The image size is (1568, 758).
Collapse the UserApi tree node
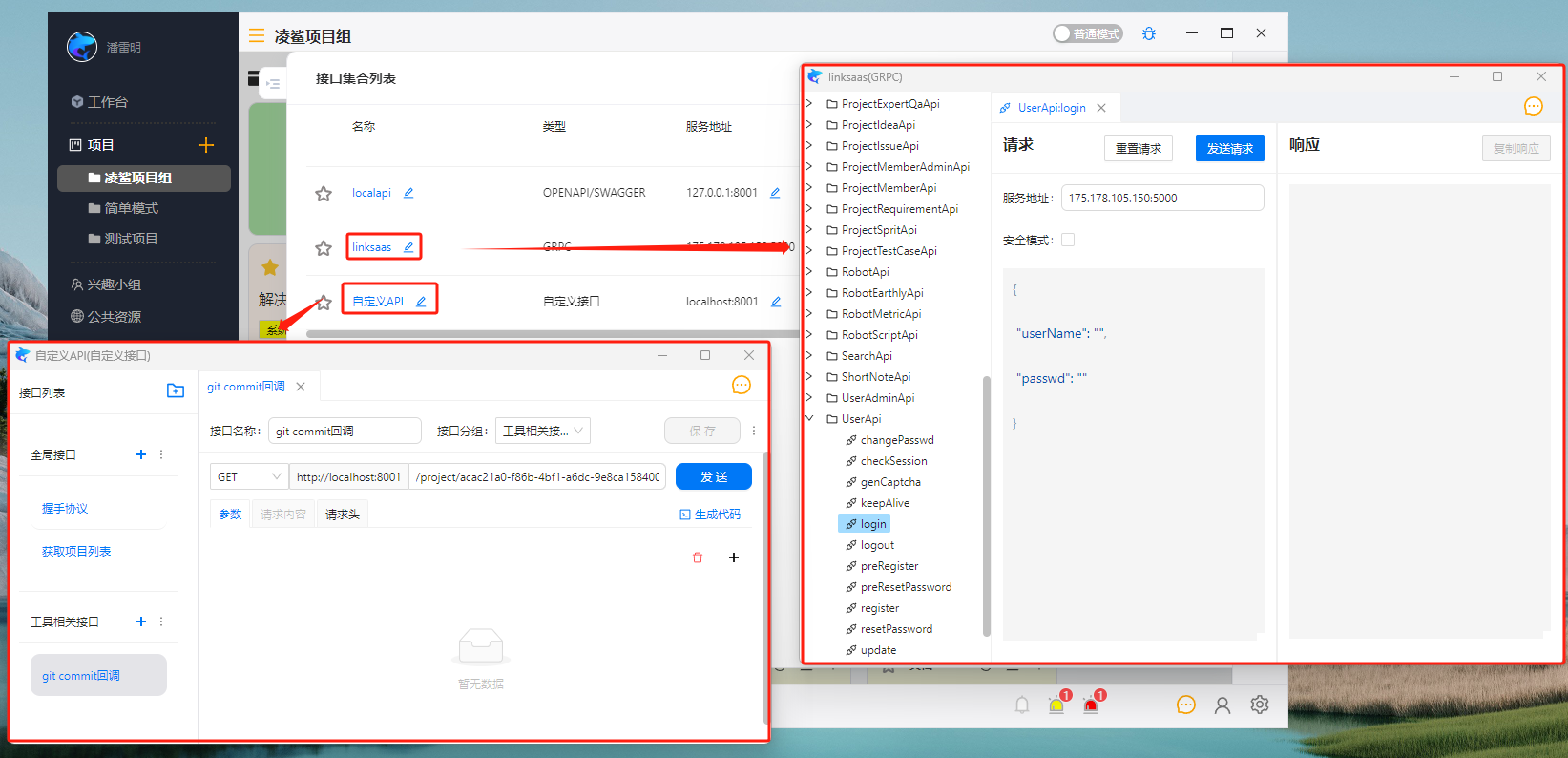pos(810,418)
